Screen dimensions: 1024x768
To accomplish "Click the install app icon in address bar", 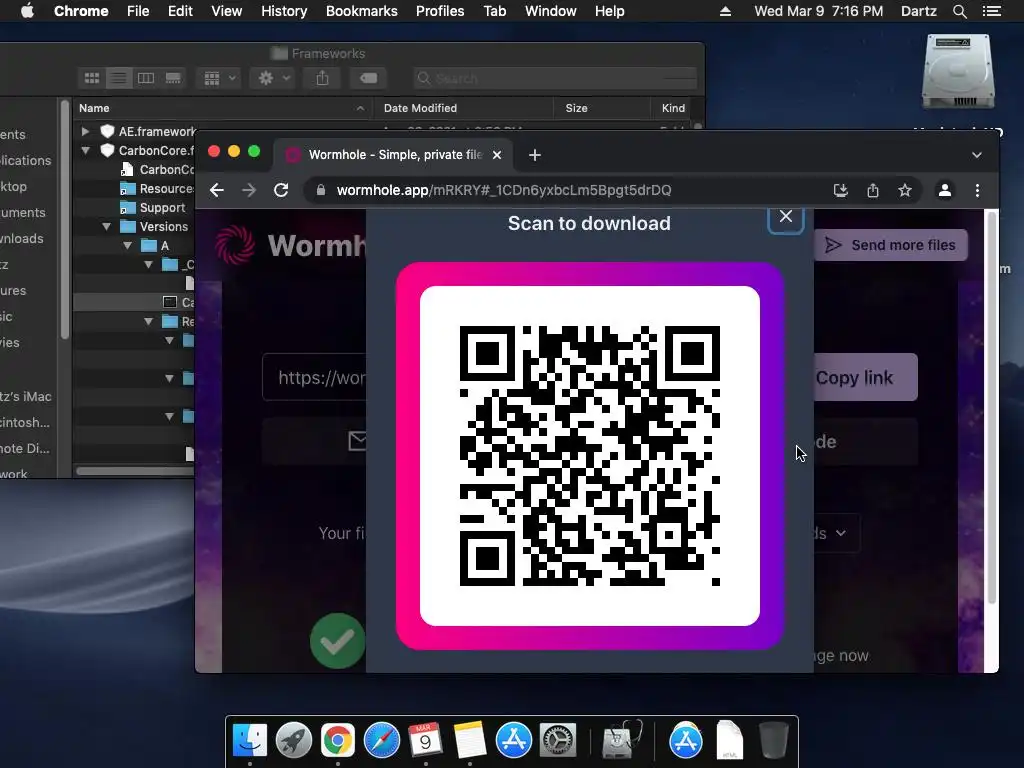I will 840,190.
